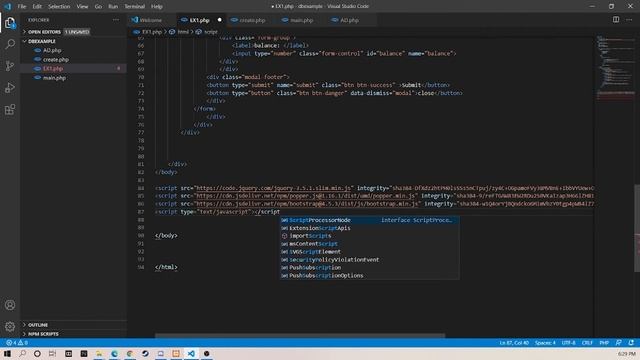Screen dimensions: 640x360
Task: Open the View menu
Action: tap(82, 7)
